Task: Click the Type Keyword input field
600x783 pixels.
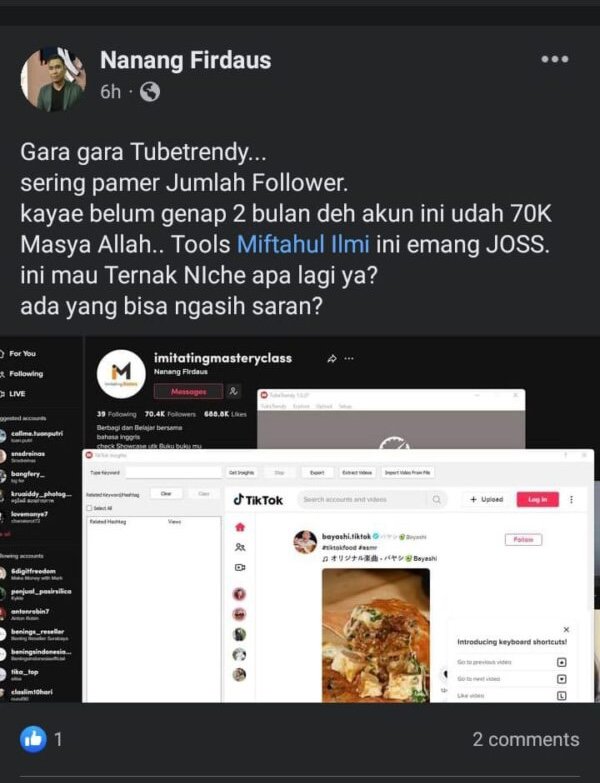Action: pos(173,472)
